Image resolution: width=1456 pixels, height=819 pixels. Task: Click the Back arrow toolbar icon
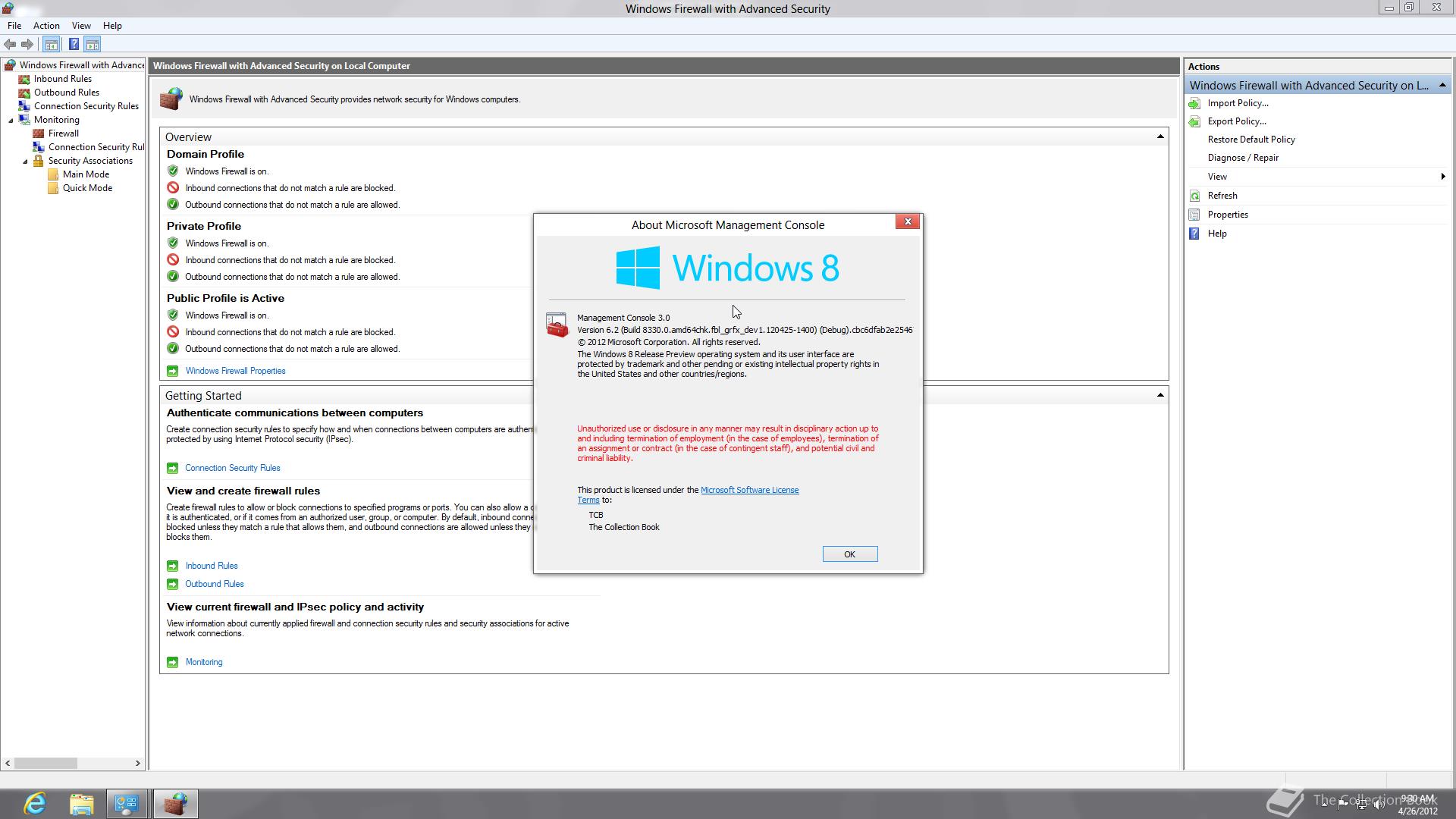pos(10,44)
